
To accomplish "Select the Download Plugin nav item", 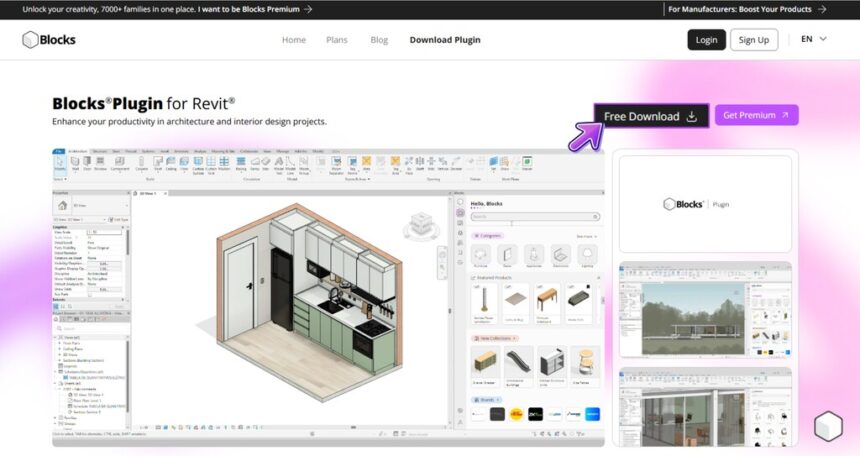I will 445,40.
